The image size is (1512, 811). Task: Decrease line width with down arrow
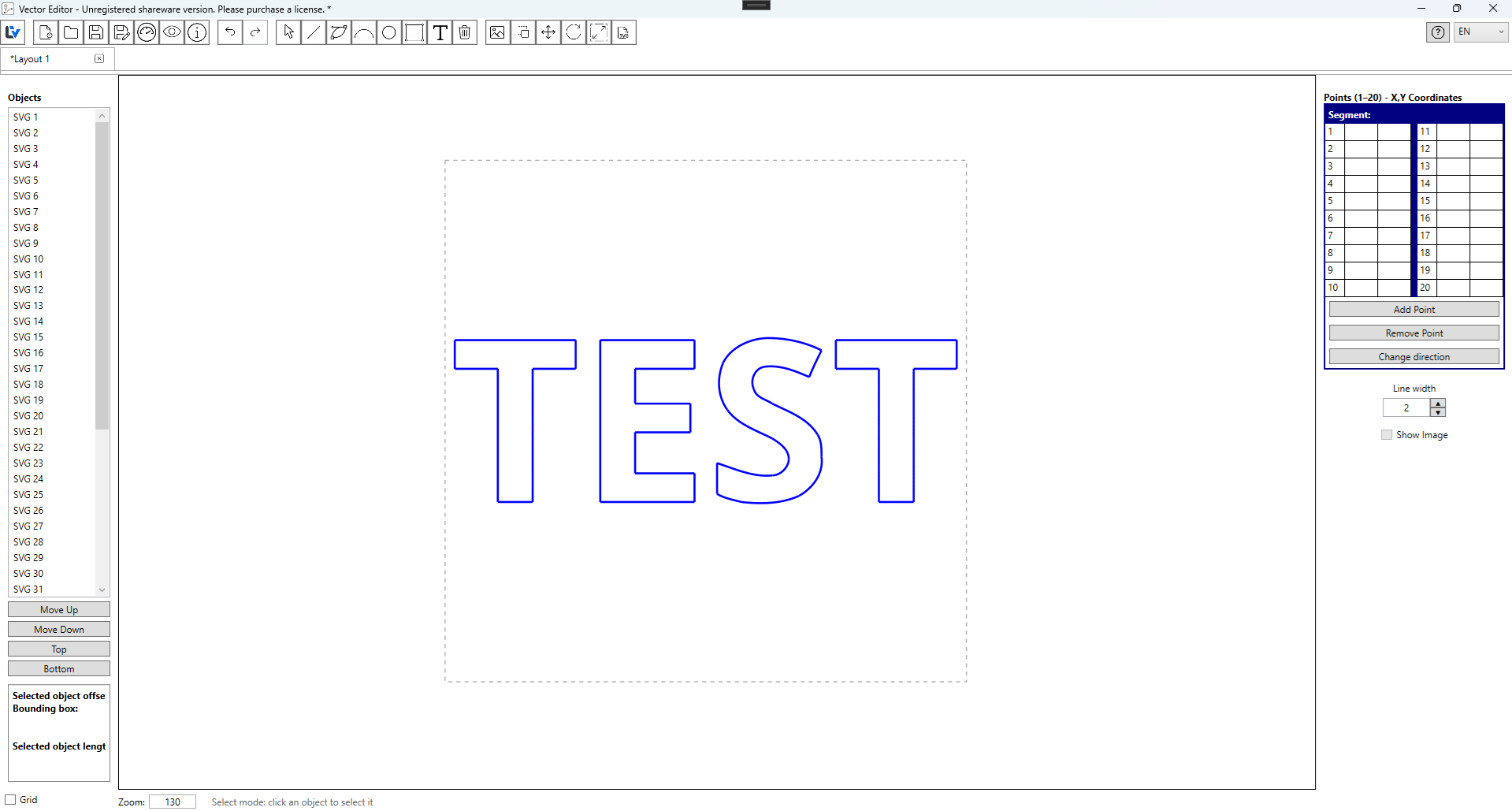(1438, 412)
